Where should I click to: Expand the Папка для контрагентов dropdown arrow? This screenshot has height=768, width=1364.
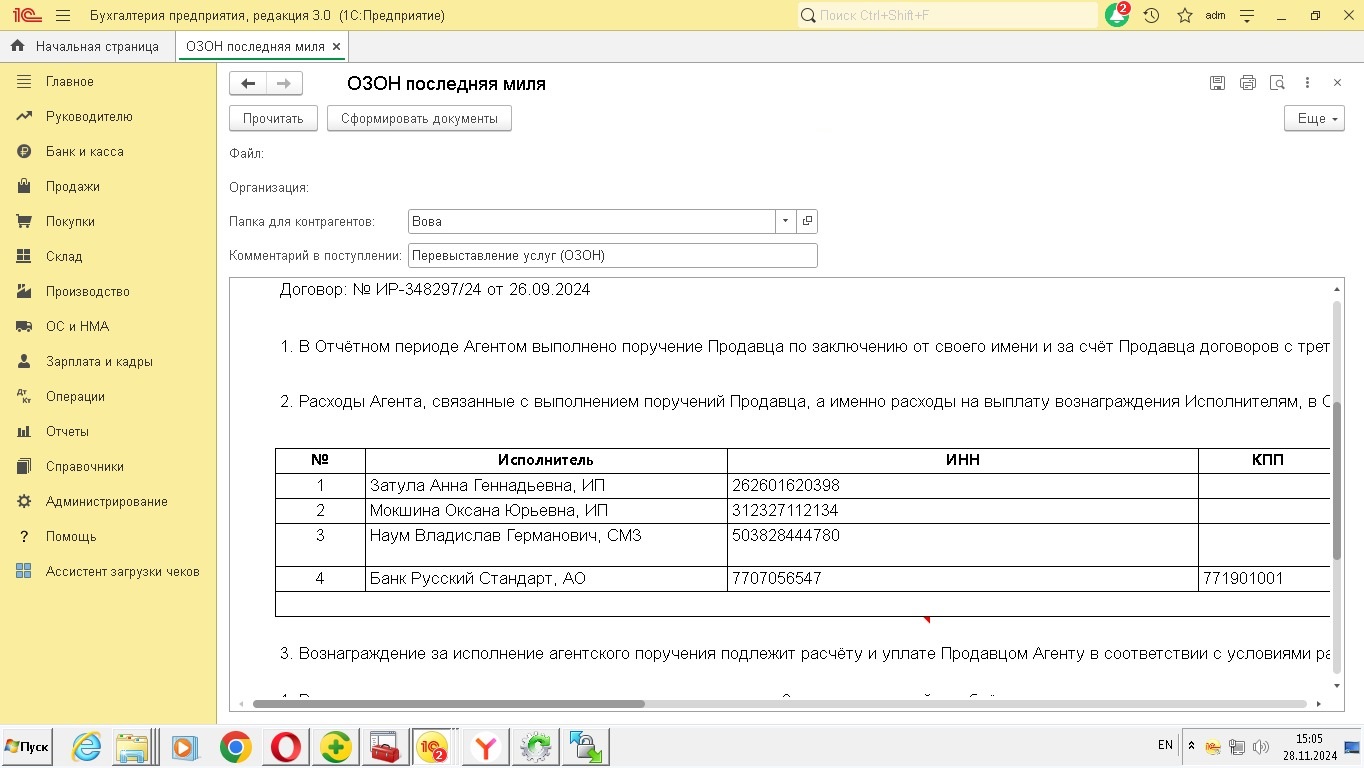point(785,221)
